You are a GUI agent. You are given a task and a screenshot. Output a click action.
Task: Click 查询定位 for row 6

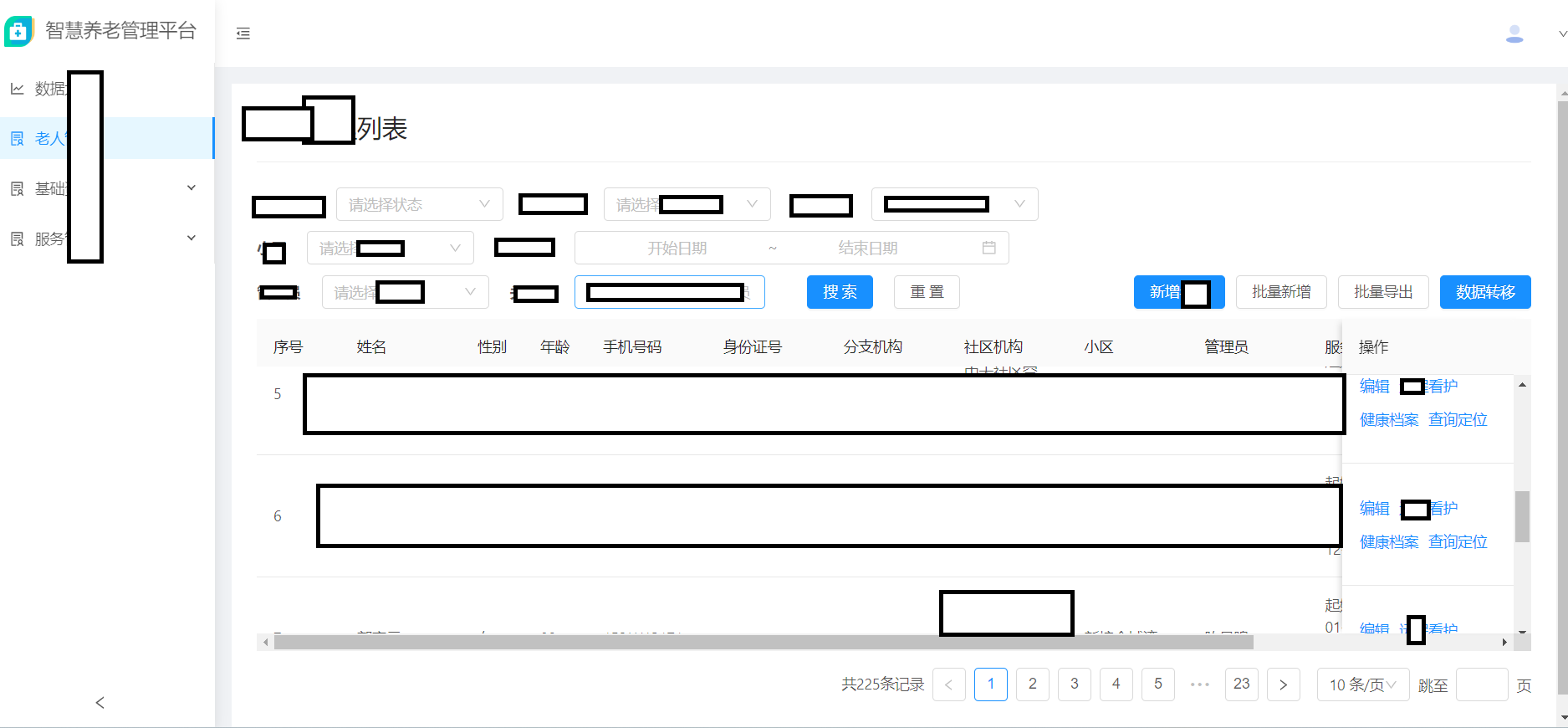click(x=1458, y=541)
